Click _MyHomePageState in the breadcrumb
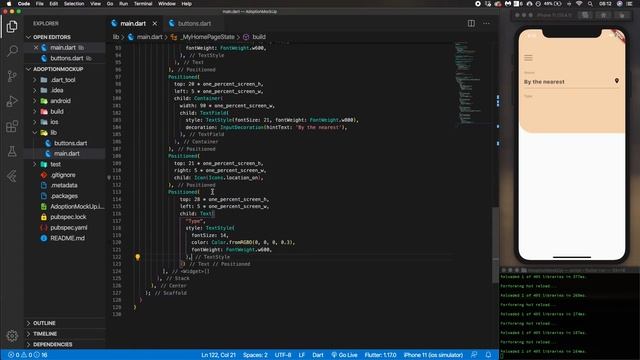640x360 pixels. pos(208,37)
